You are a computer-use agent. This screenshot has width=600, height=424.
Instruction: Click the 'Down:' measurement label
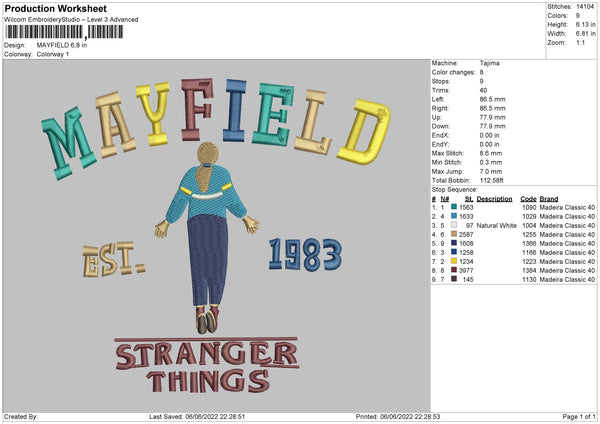(x=441, y=126)
